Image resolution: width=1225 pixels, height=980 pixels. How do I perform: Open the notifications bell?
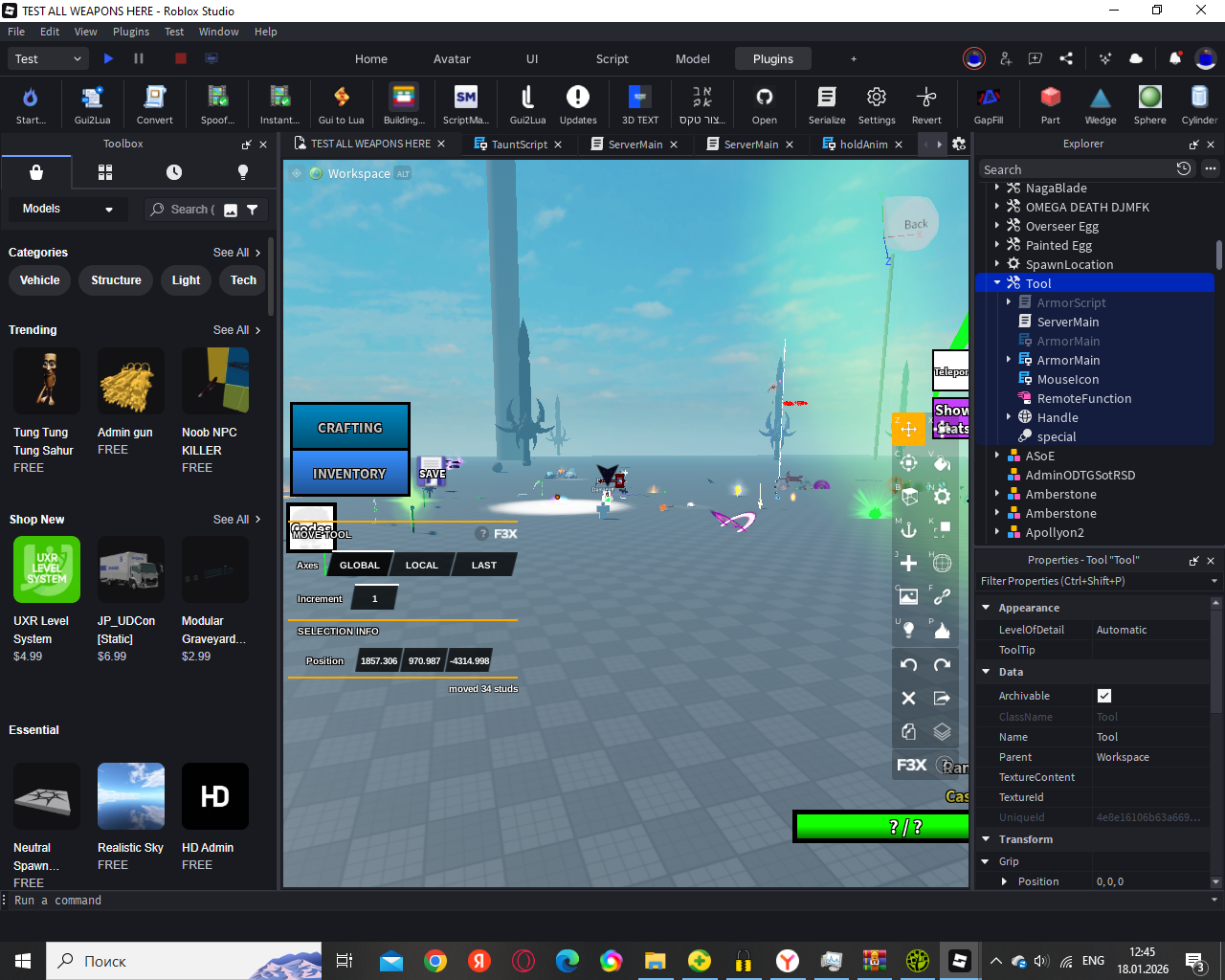pyautogui.click(x=1175, y=58)
